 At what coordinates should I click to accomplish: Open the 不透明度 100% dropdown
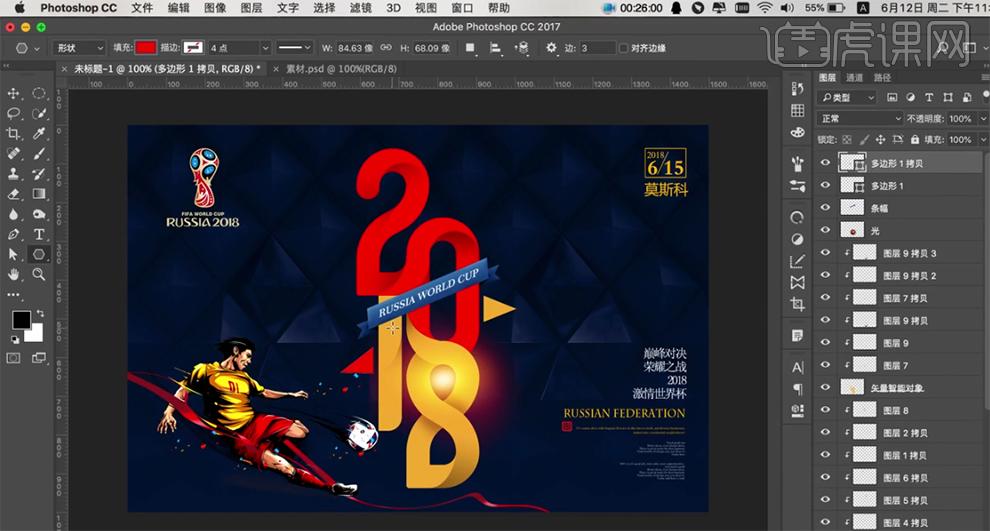pyautogui.click(x=982, y=119)
